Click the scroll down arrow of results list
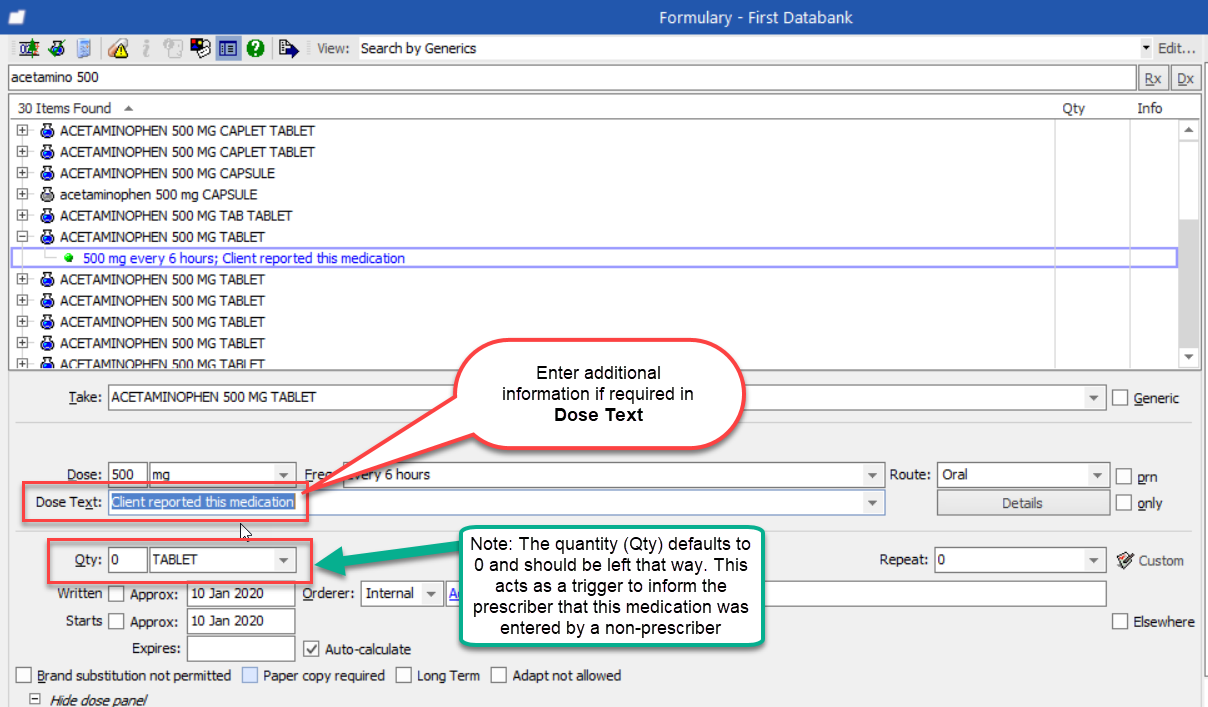The height and width of the screenshot is (707, 1208). tap(1188, 357)
